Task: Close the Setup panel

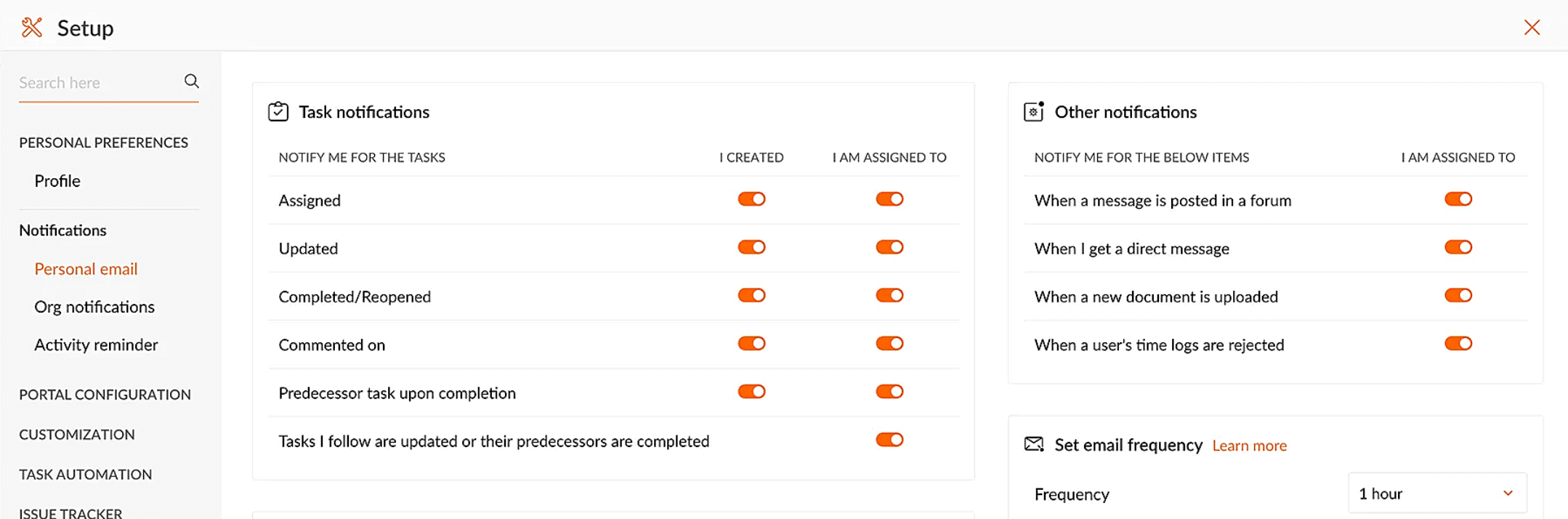Action: coord(1532,28)
